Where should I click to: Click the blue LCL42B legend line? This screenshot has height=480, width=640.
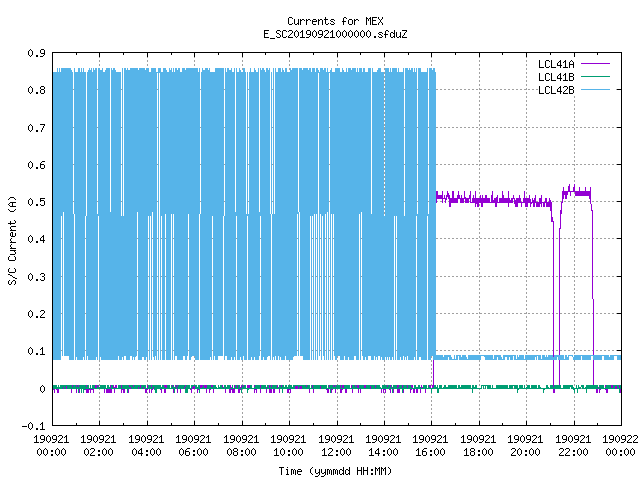click(595, 89)
